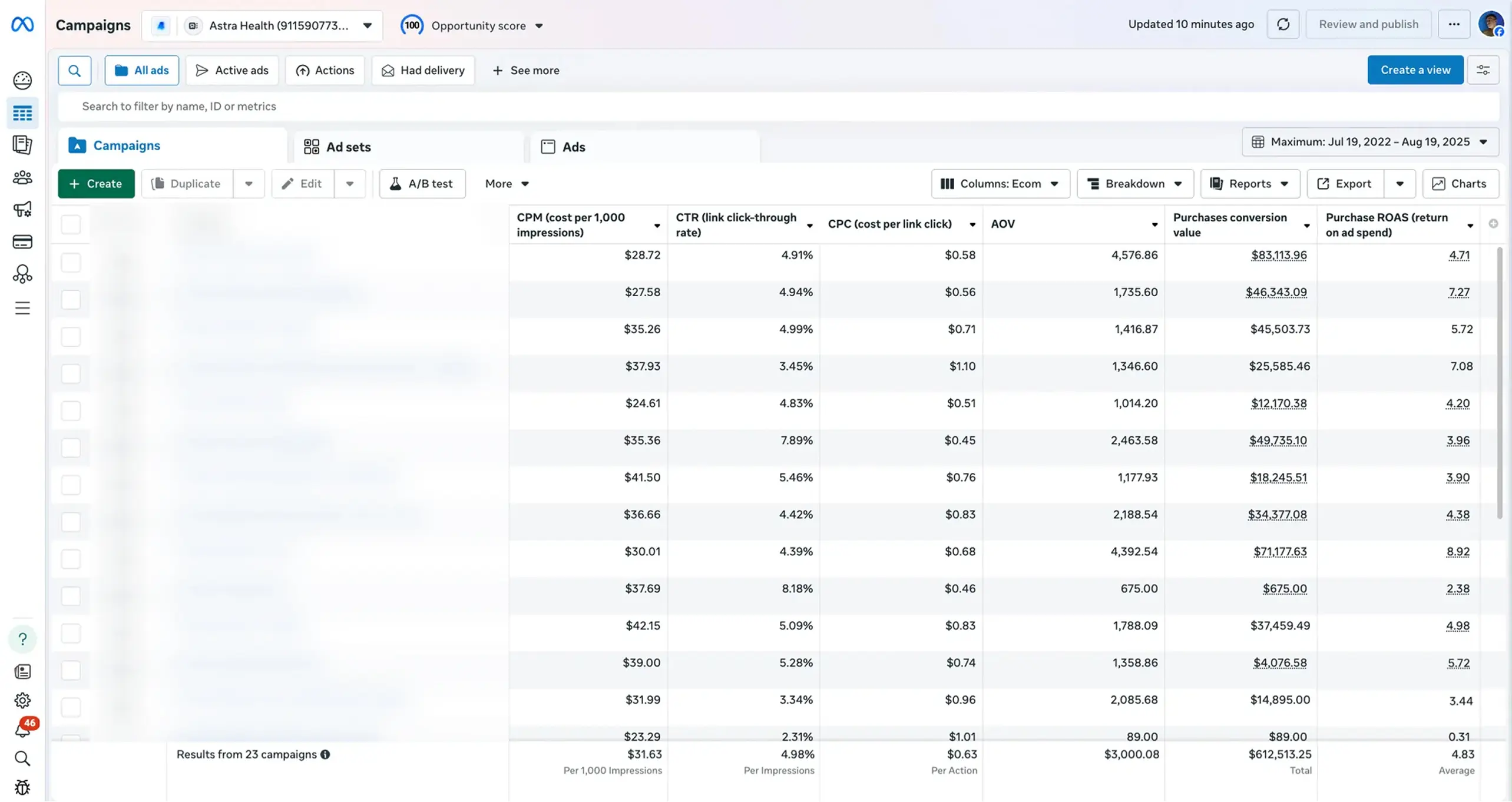The height and width of the screenshot is (802, 1512).
Task: Click the search filter by name field
Action: [x=777, y=107]
